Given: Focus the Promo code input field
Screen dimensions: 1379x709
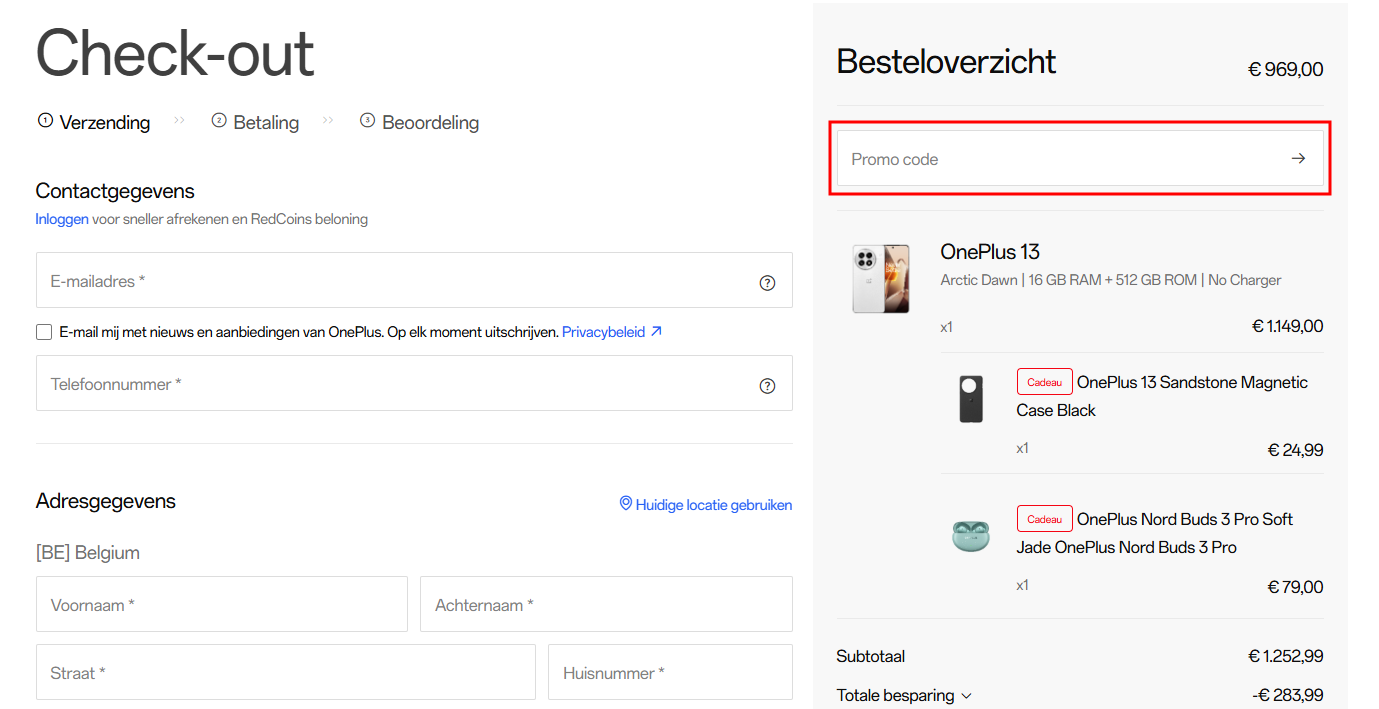Looking at the screenshot, I should pyautogui.click(x=1080, y=158).
